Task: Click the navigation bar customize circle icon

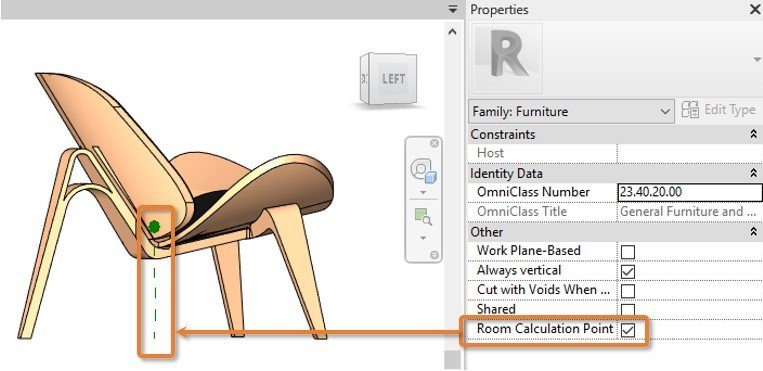Action: click(x=435, y=255)
